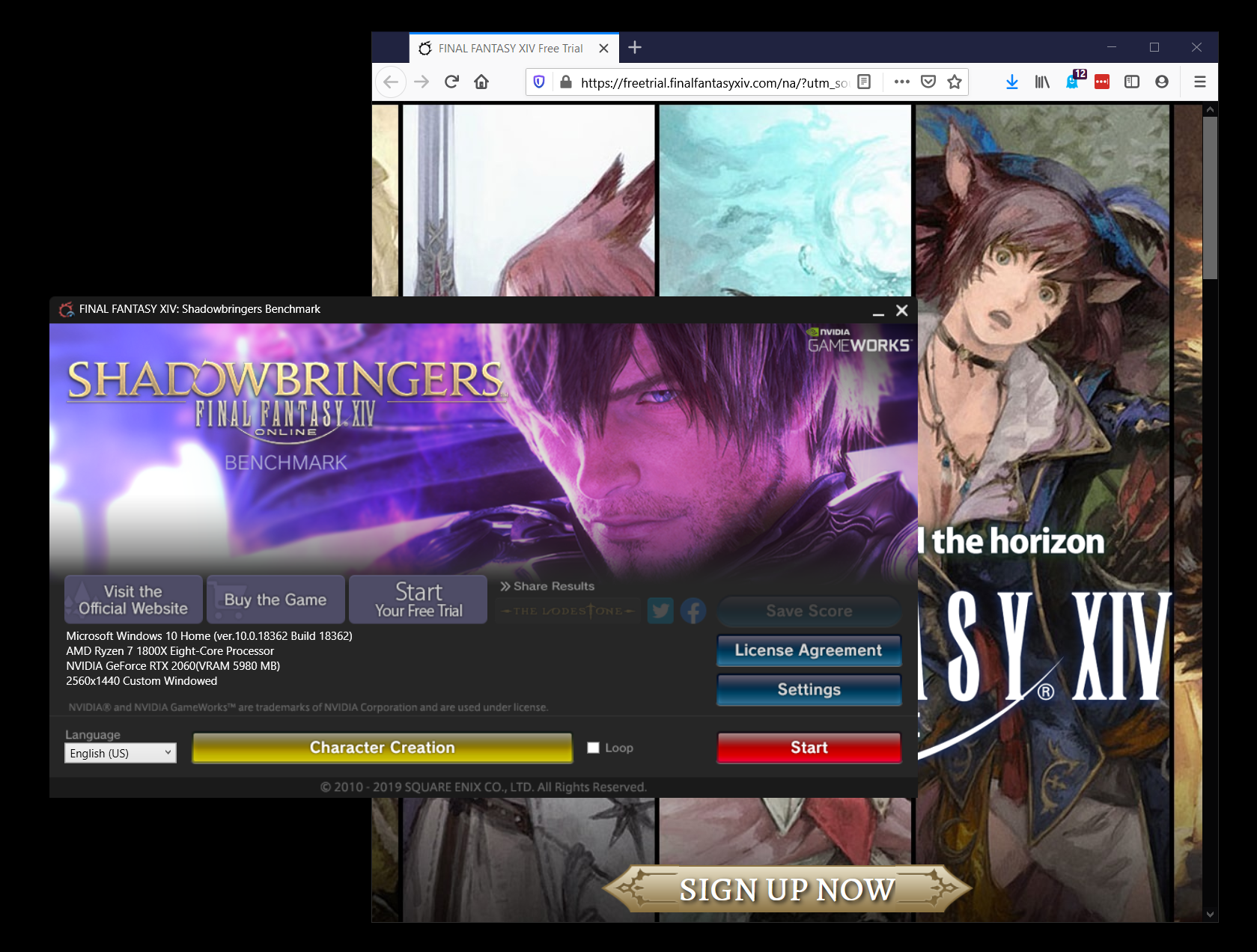Open Character Creation

(382, 748)
